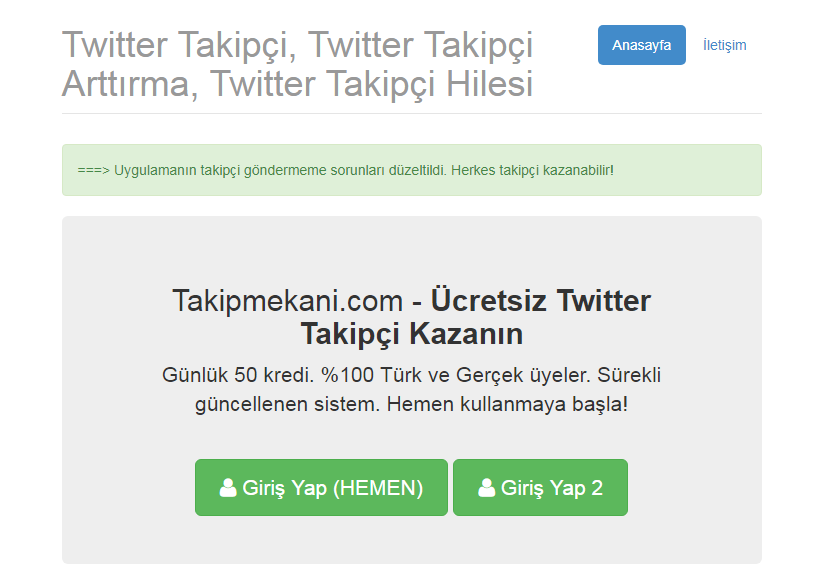Click the 'Hemen kullanmaya başla!' sentence
Image resolution: width=831 pixels, height=579 pixels.
(x=507, y=404)
